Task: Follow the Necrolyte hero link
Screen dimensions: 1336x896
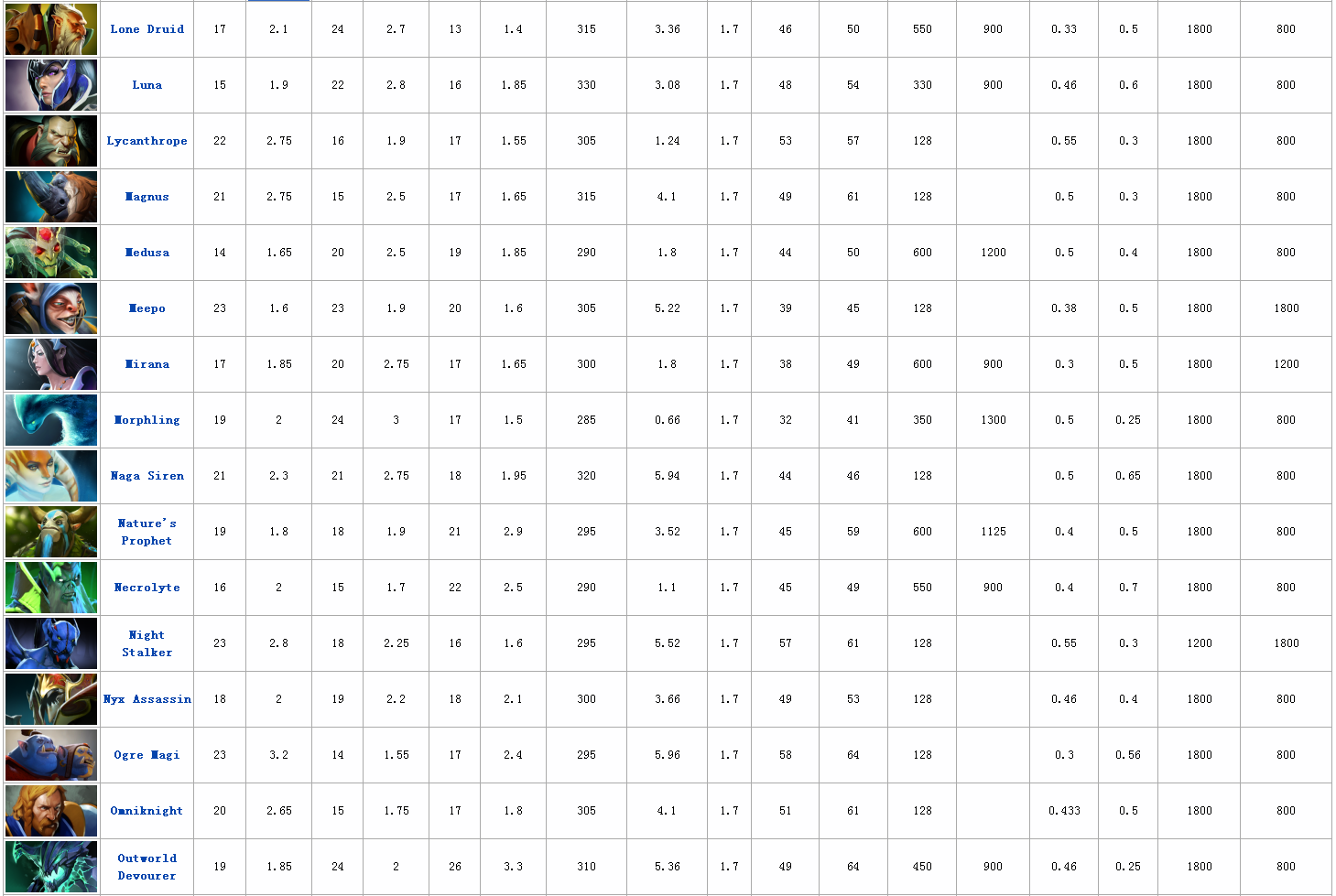Action: point(147,588)
